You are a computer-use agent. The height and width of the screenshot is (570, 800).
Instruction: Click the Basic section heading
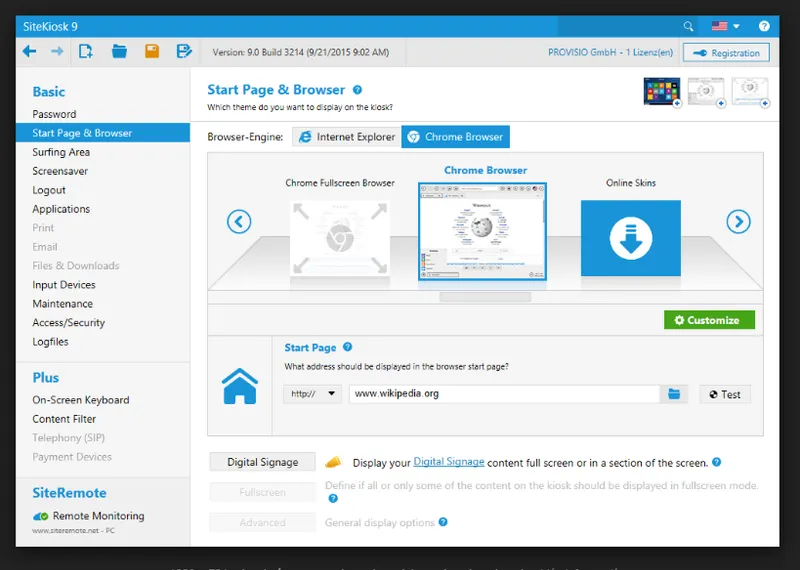48,92
